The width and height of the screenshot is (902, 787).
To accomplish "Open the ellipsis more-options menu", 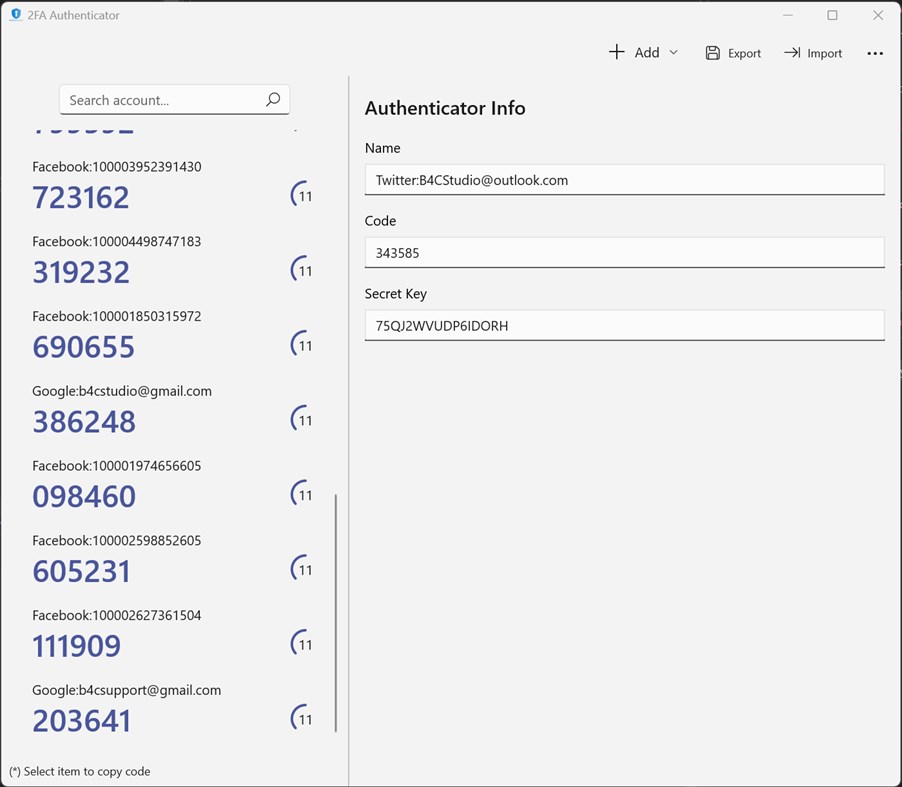I will pyautogui.click(x=875, y=53).
